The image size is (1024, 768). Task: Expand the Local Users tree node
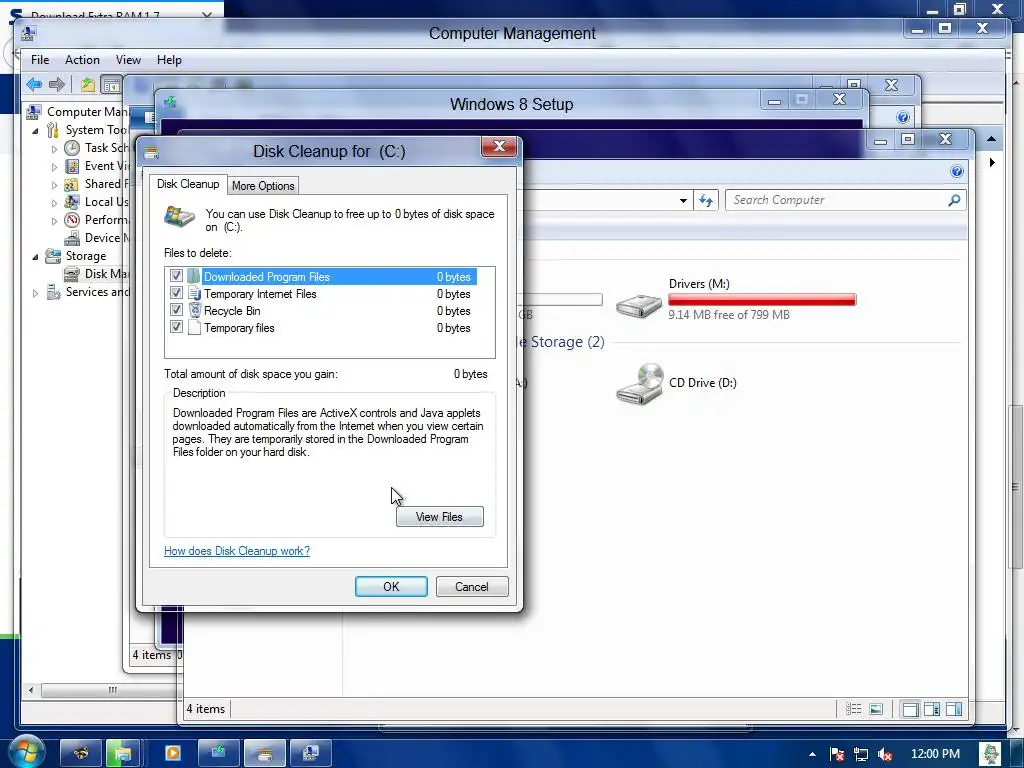[54, 203]
